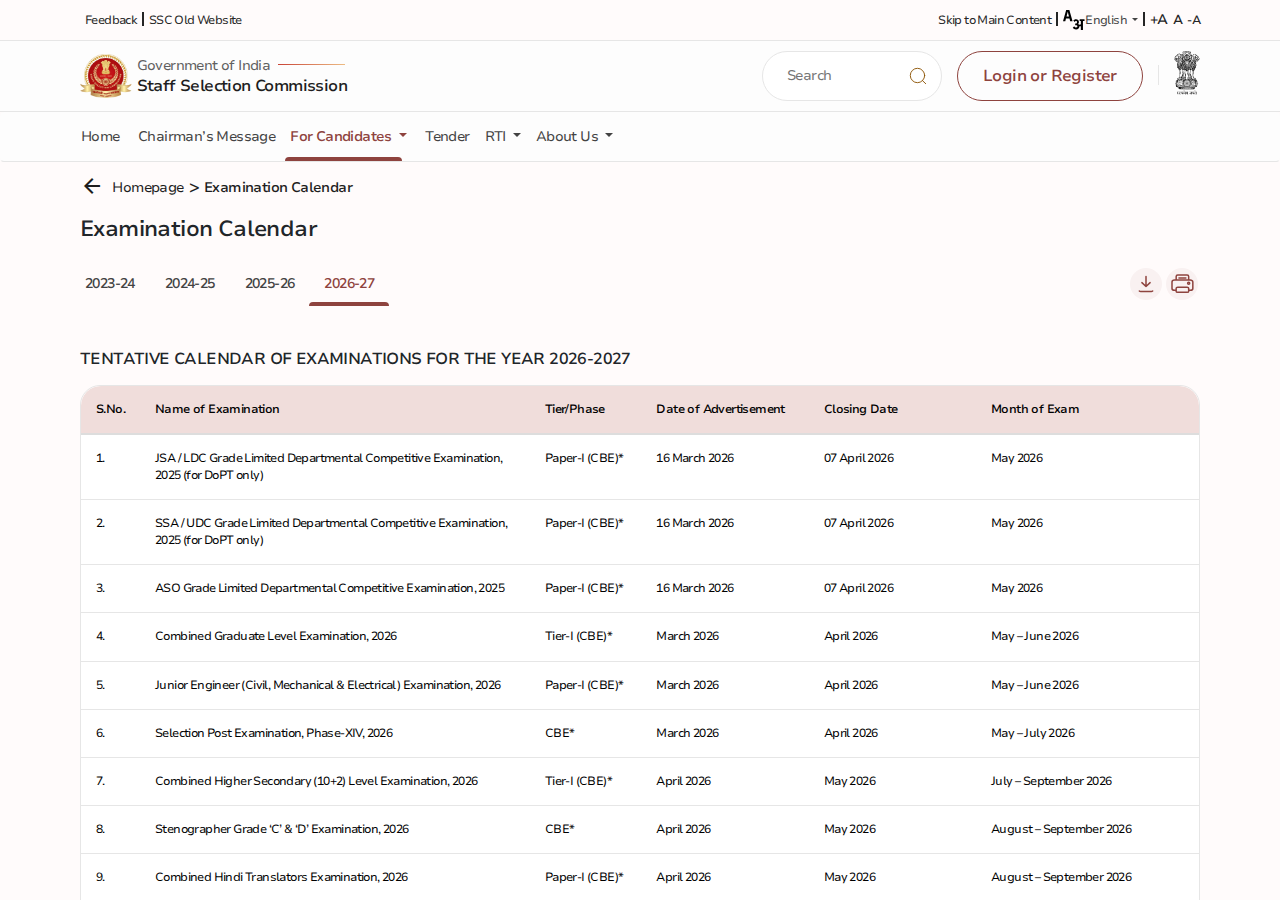Print the examination calendar
Image resolution: width=1280 pixels, height=900 pixels.
[x=1182, y=284]
